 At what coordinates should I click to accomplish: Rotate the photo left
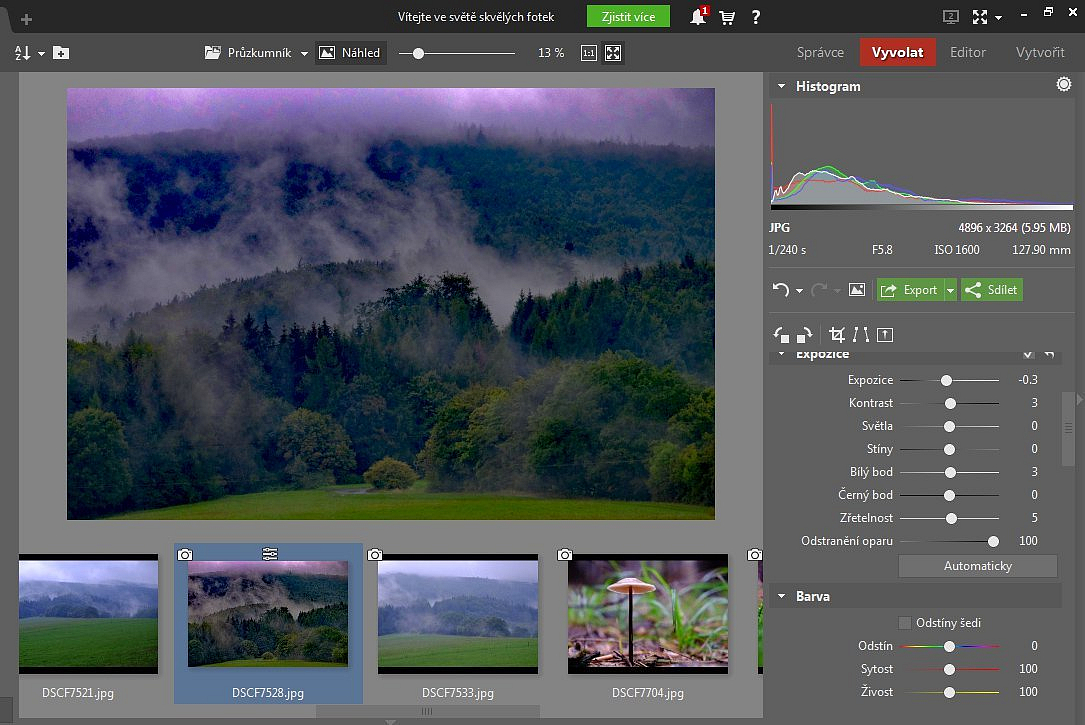781,335
